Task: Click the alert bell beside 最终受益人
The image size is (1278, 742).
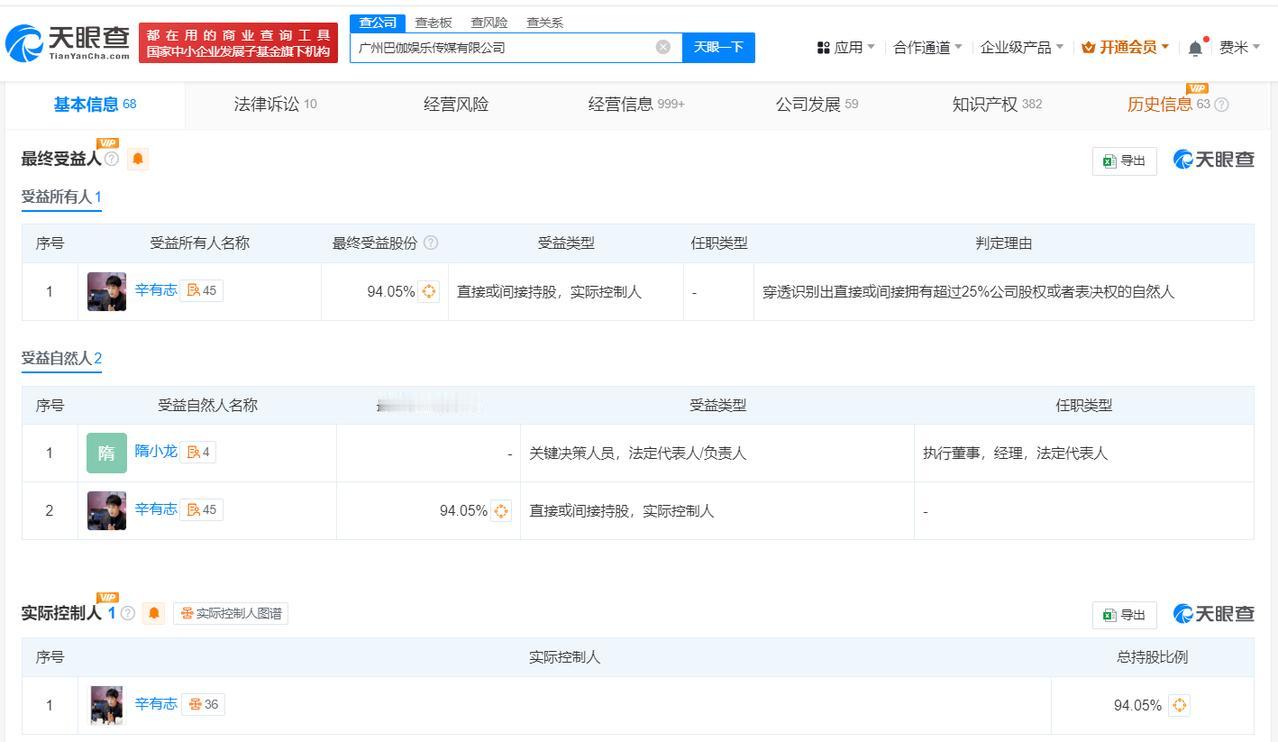Action: [x=138, y=159]
